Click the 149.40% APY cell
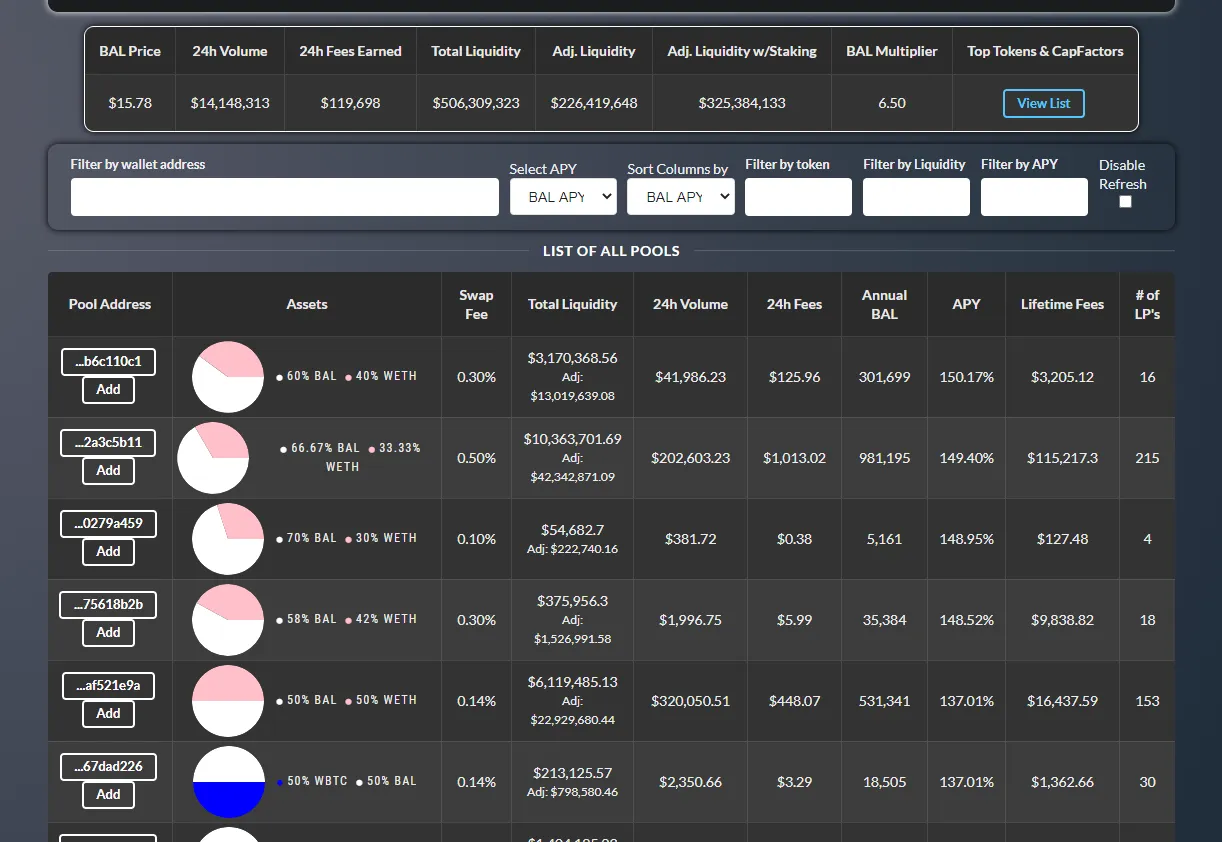 pyautogui.click(x=967, y=458)
